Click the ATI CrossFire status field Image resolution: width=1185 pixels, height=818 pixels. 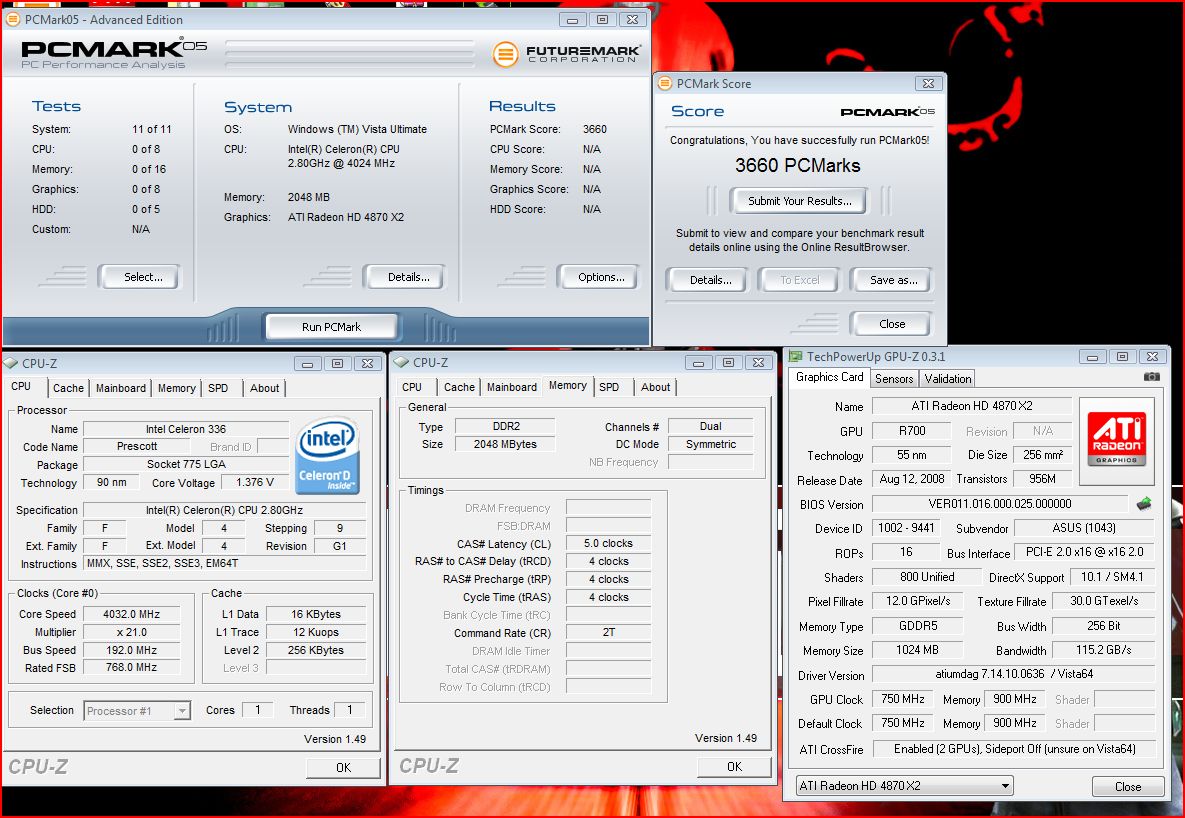pos(1013,748)
